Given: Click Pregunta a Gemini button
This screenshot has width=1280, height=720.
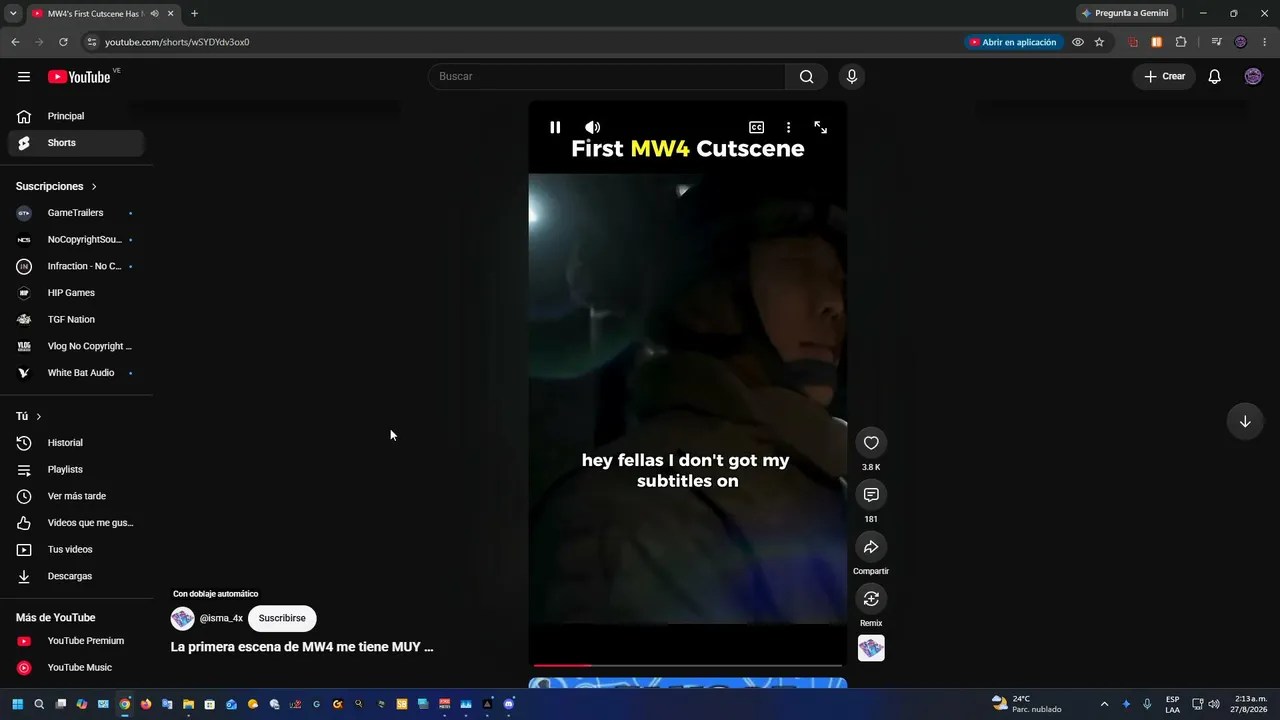Looking at the screenshot, I should click(x=1125, y=14).
